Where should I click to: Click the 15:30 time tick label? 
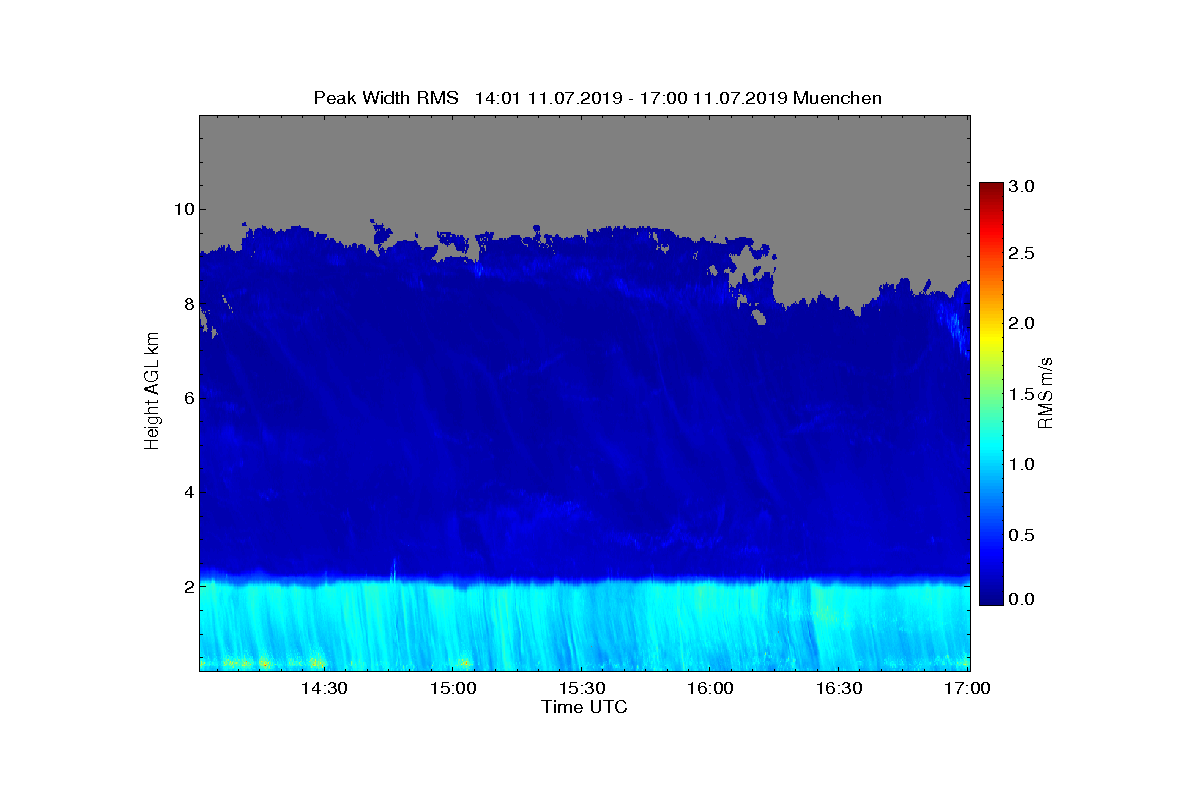582,689
